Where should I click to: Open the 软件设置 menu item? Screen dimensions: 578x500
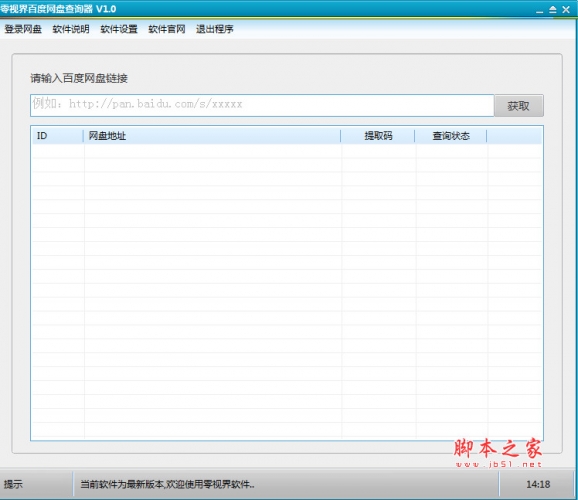(x=119, y=29)
